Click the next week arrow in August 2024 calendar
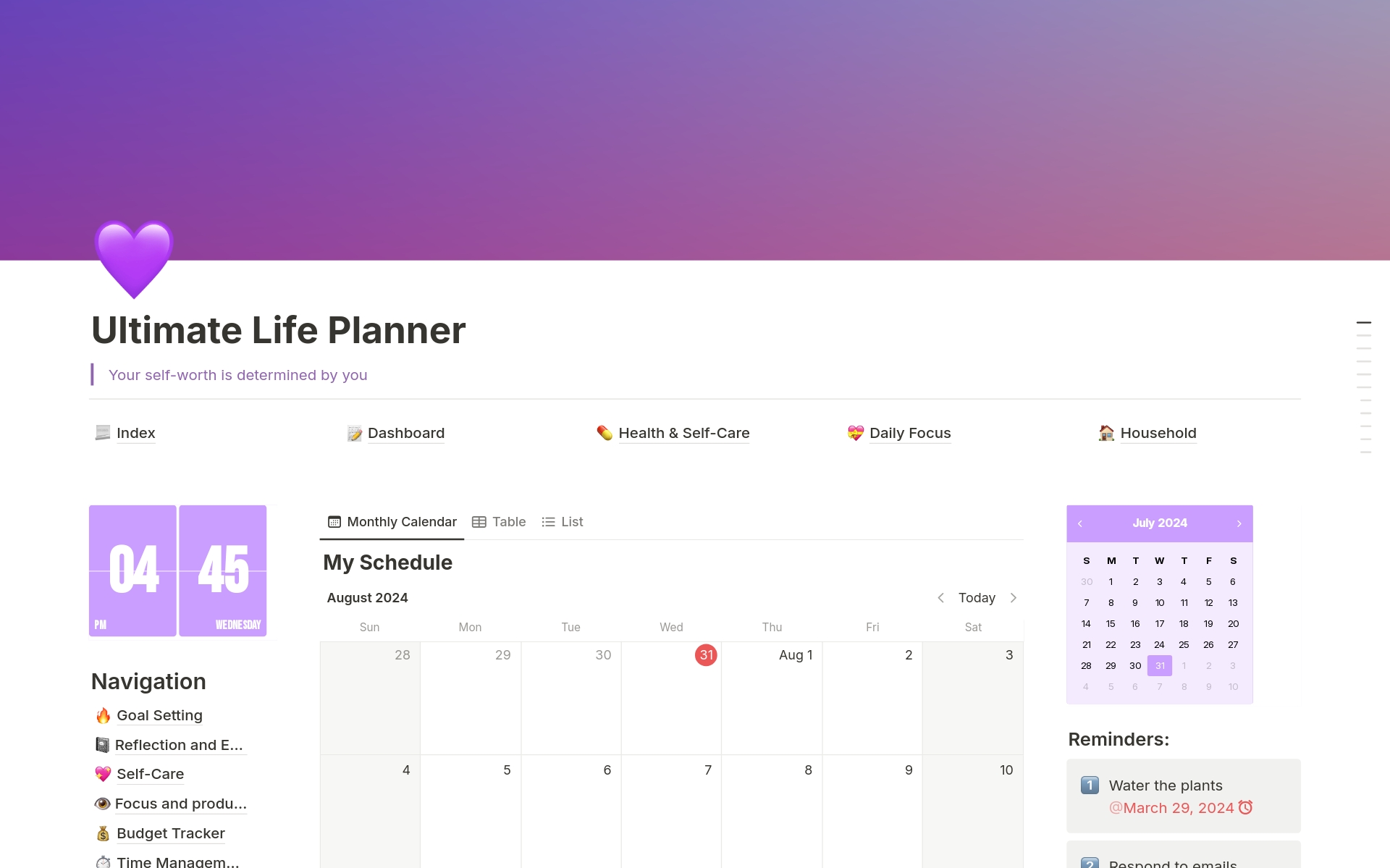The image size is (1390, 868). click(1013, 597)
